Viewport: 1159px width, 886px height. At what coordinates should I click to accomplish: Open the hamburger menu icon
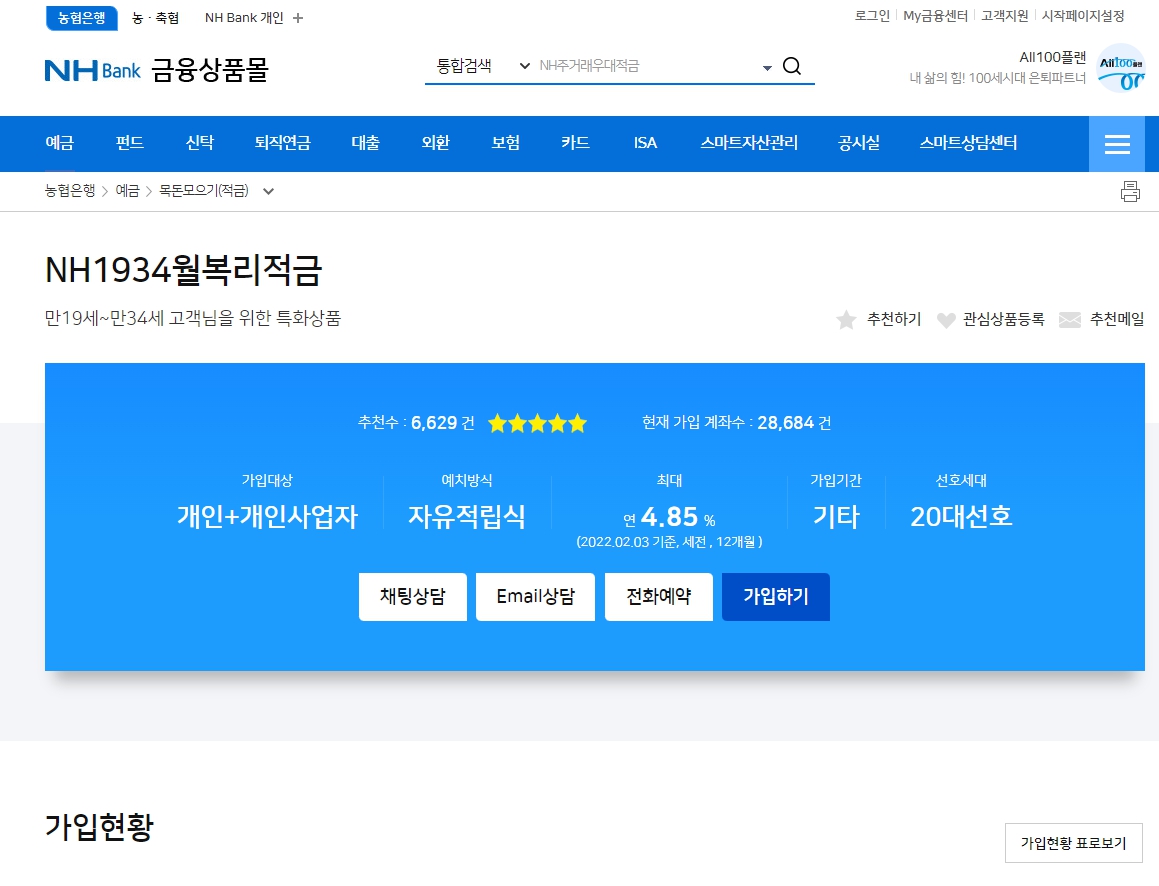(x=1117, y=144)
